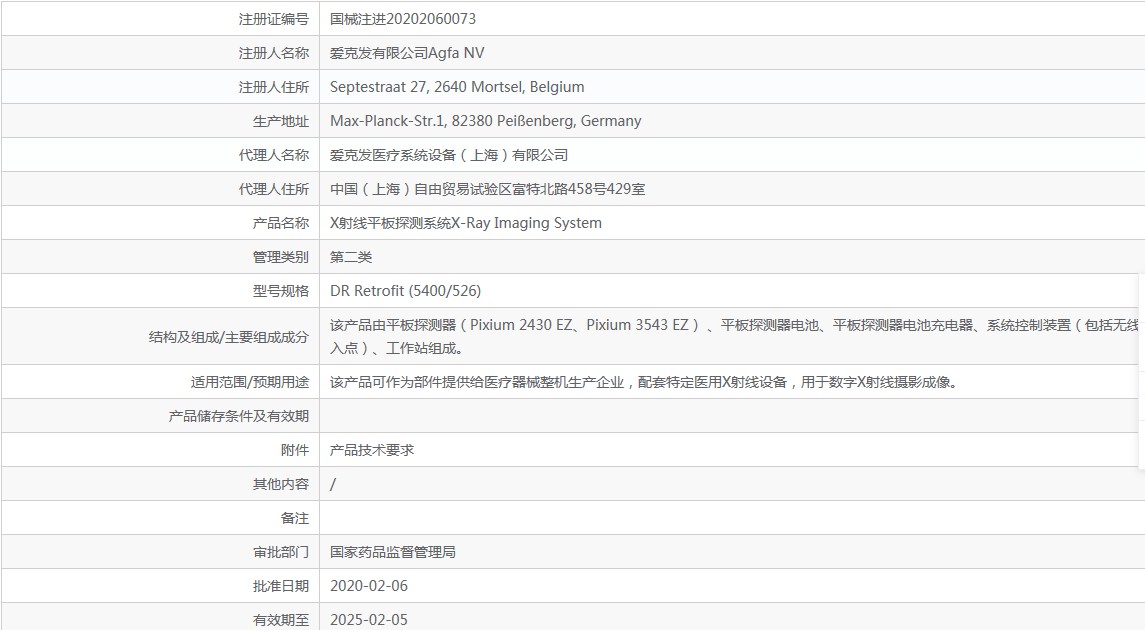Select the 代理人名称 label
Screen dimensions: 1145x630
point(273,155)
